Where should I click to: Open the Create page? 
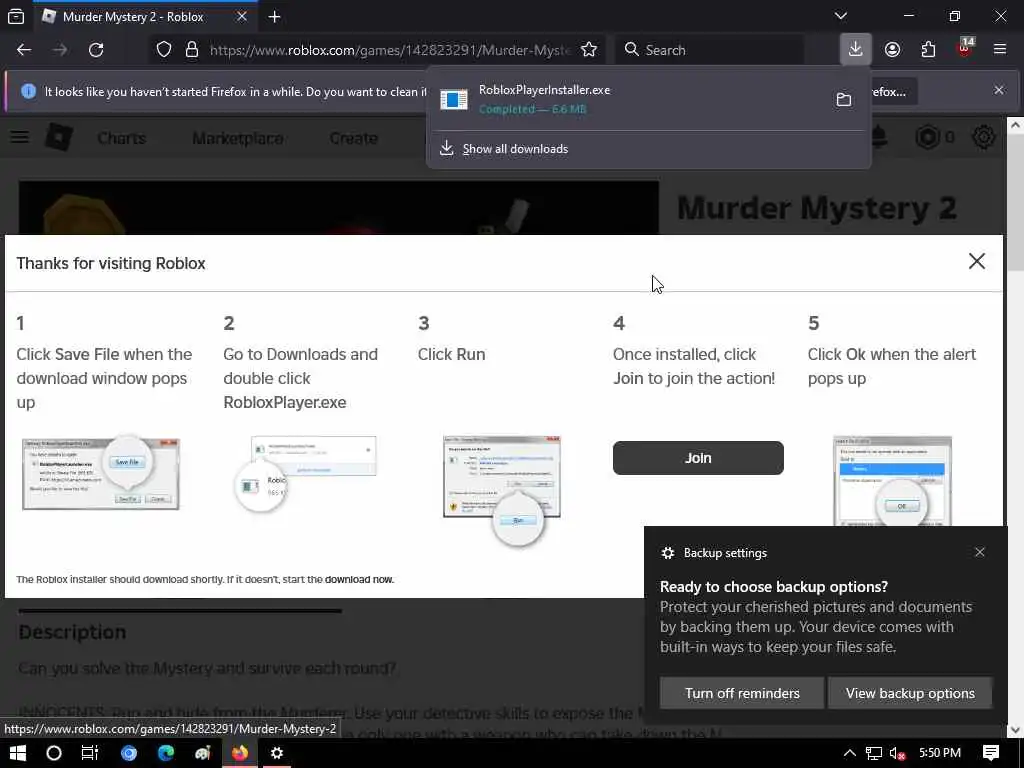click(x=353, y=138)
